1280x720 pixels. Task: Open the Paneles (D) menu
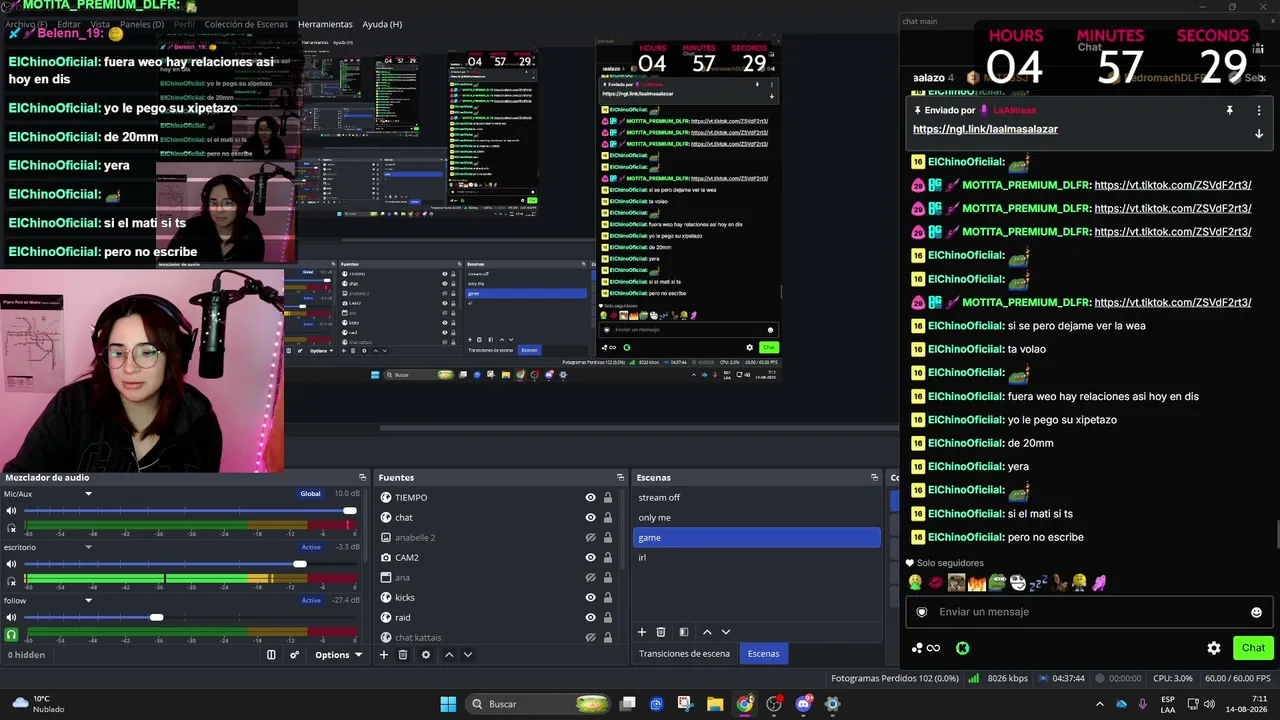click(141, 24)
